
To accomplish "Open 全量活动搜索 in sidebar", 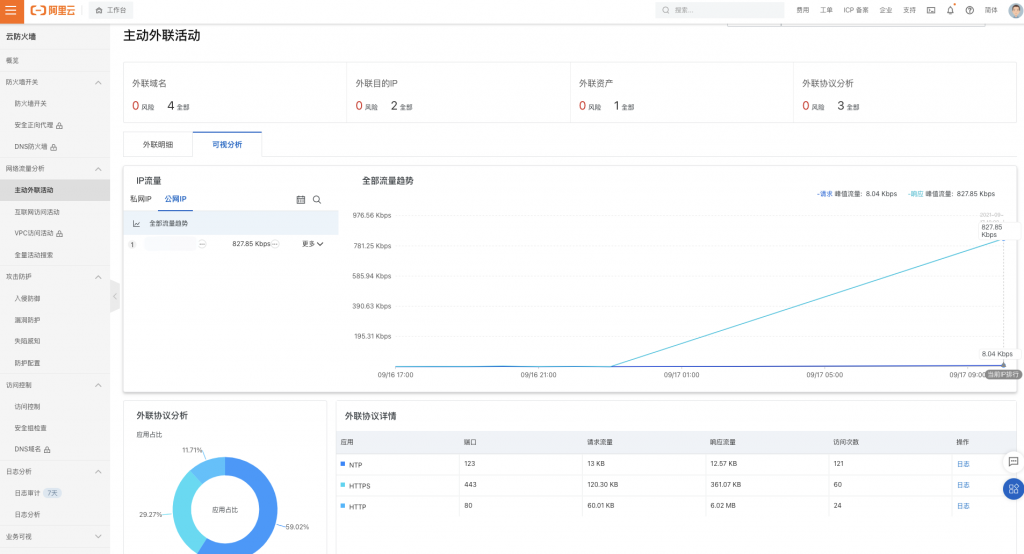I will pyautogui.click(x=34, y=255).
